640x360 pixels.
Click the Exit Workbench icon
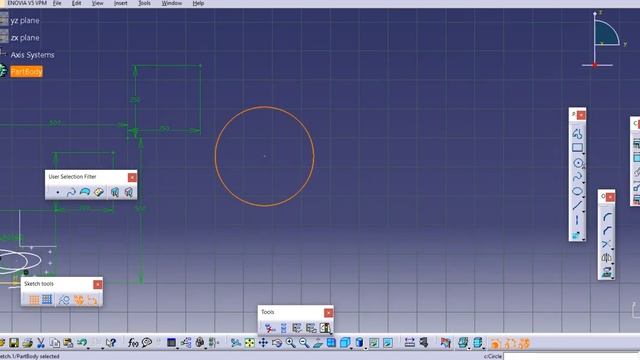pos(325,328)
